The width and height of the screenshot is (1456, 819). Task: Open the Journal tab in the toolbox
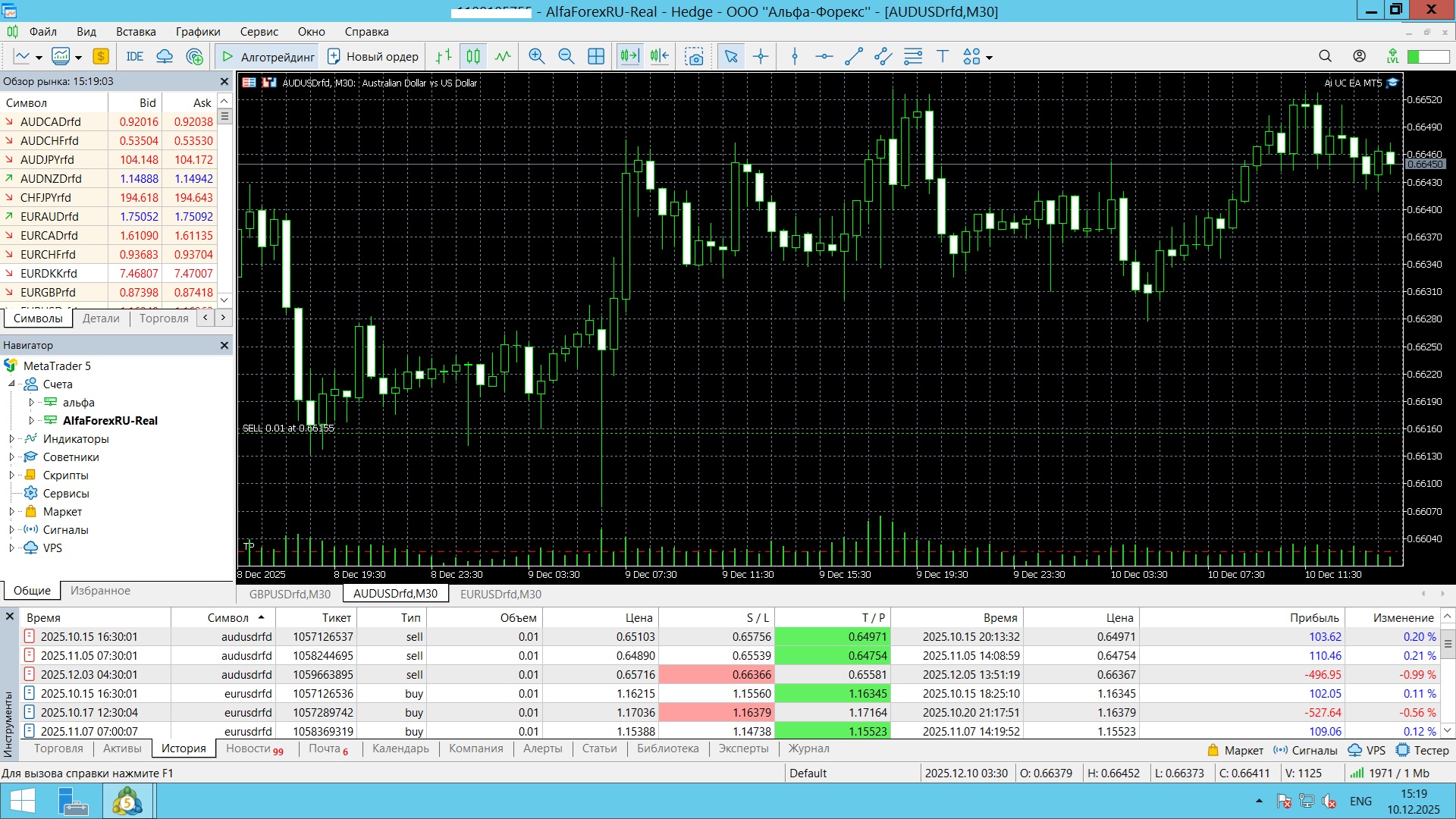(808, 748)
